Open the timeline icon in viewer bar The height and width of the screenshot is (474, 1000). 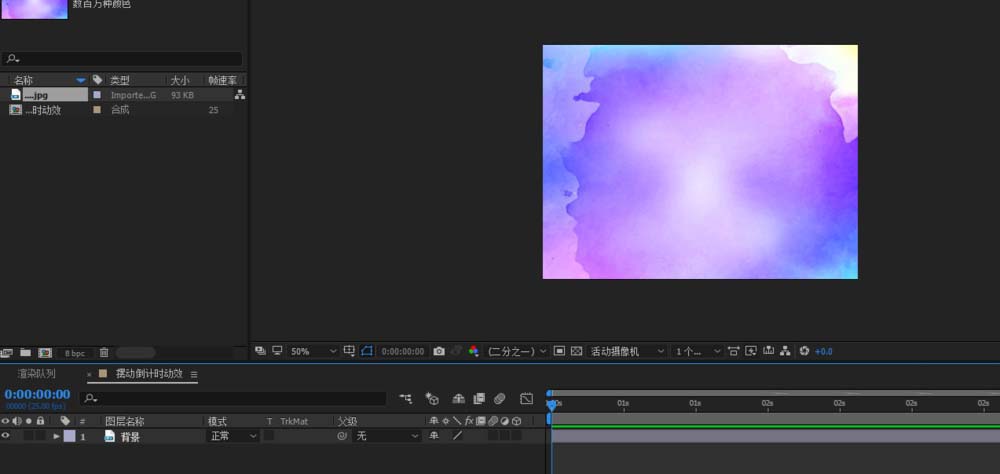tap(768, 351)
